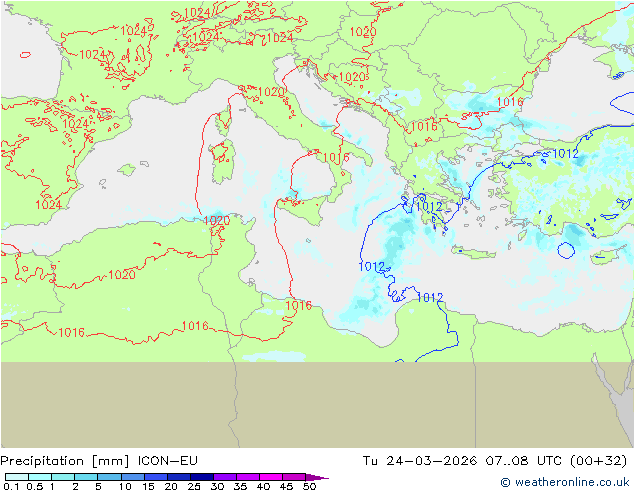Viewport: 634px width, 490px height.
Task: Select the blue legend swatch between 15 and 20
Action: point(156,477)
